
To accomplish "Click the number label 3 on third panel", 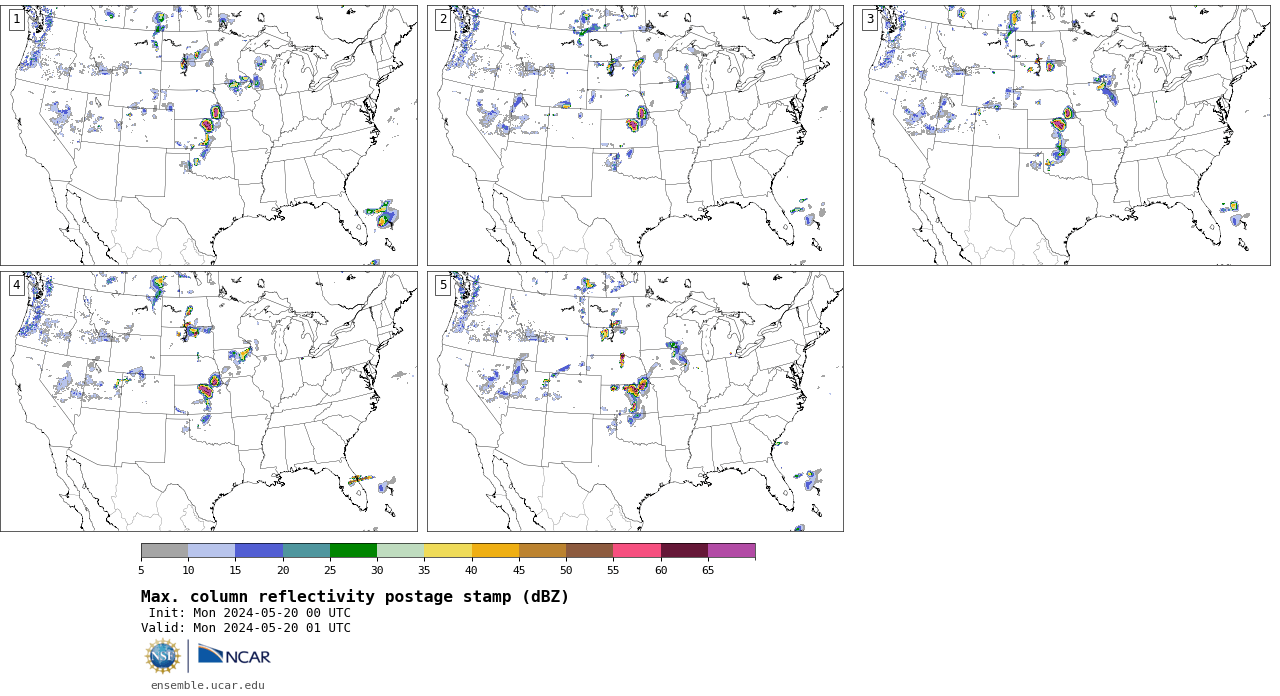I will [x=870, y=19].
